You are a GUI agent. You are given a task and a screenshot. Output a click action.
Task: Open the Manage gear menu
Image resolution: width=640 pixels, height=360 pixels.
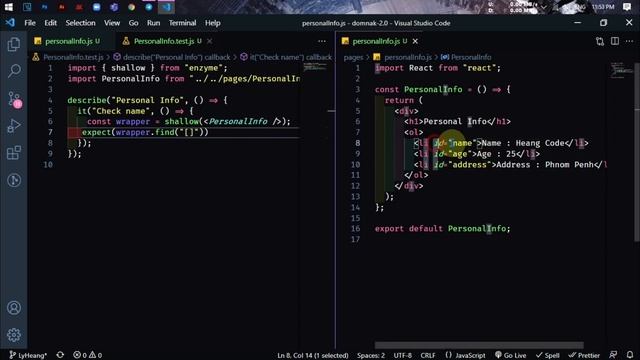14,335
